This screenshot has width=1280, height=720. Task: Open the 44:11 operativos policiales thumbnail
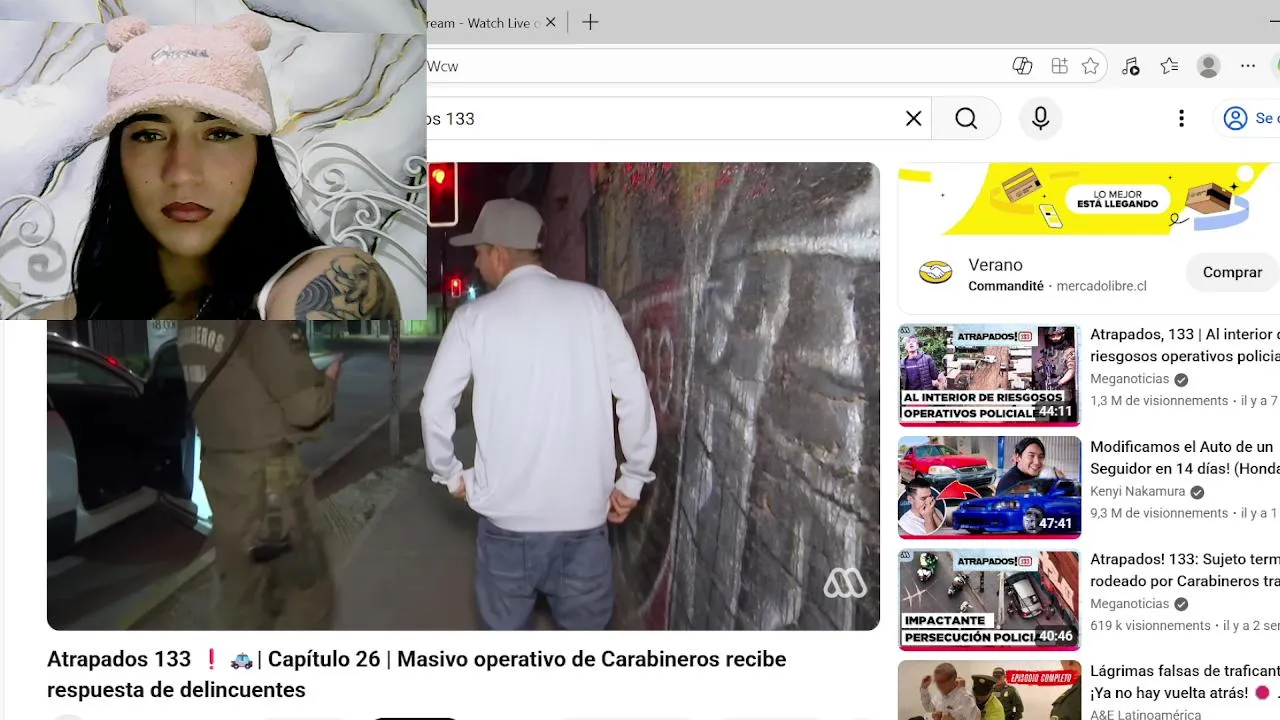(x=989, y=375)
